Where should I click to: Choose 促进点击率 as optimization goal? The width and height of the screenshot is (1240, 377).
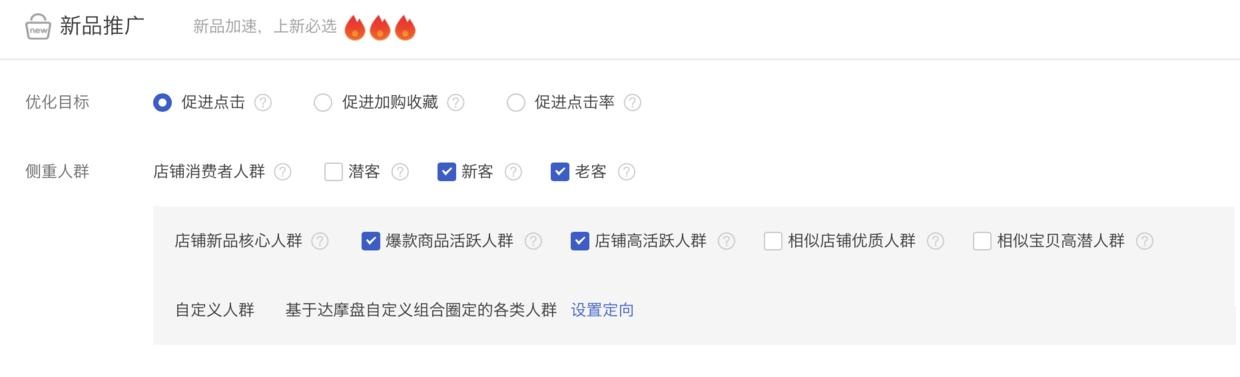(x=516, y=102)
